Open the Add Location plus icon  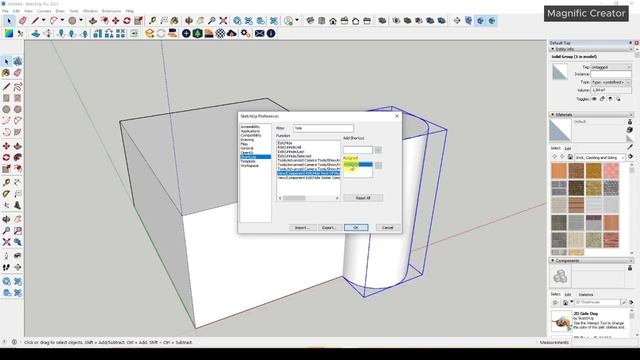click(x=186, y=33)
